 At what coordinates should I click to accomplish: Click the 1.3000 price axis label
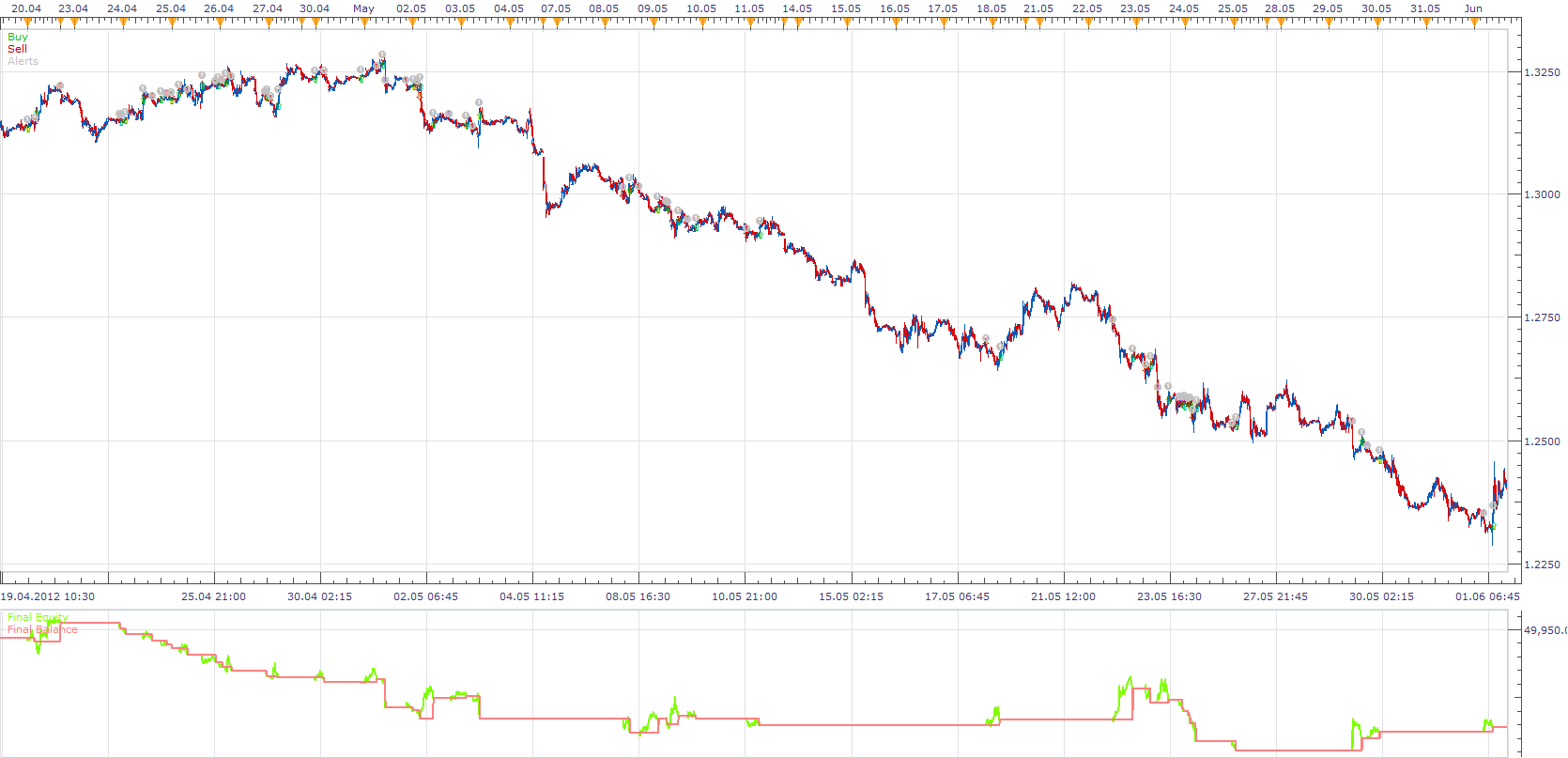1542,194
